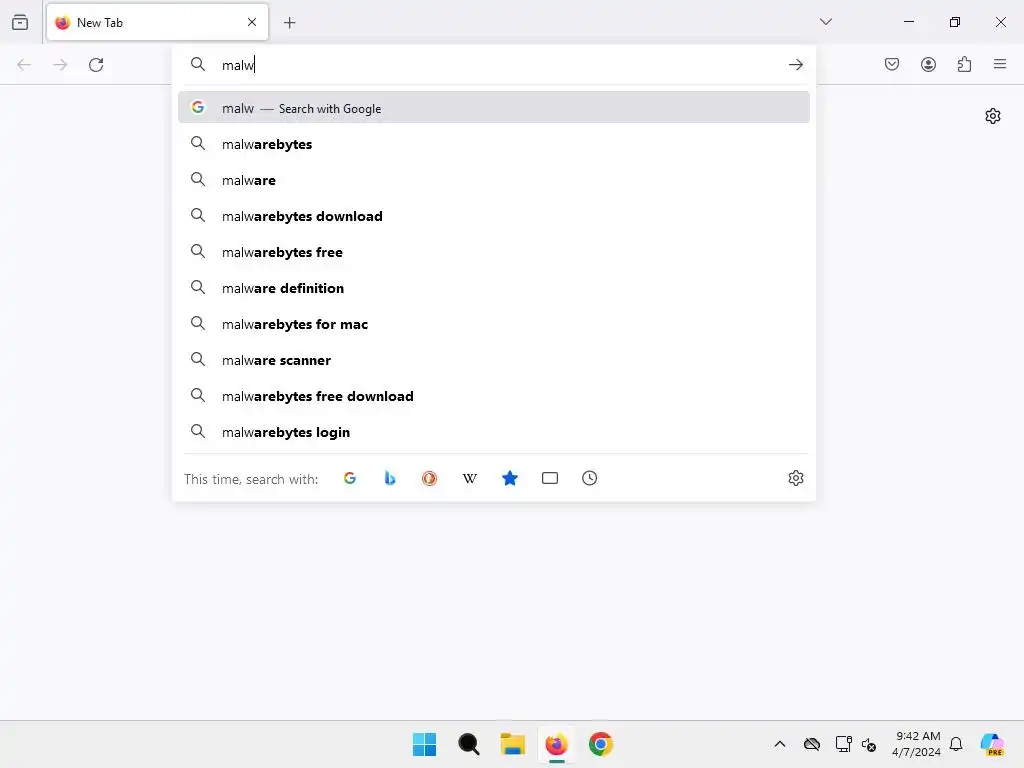Open search settings gear in dropdown
The height and width of the screenshot is (768, 1024).
[x=795, y=478]
